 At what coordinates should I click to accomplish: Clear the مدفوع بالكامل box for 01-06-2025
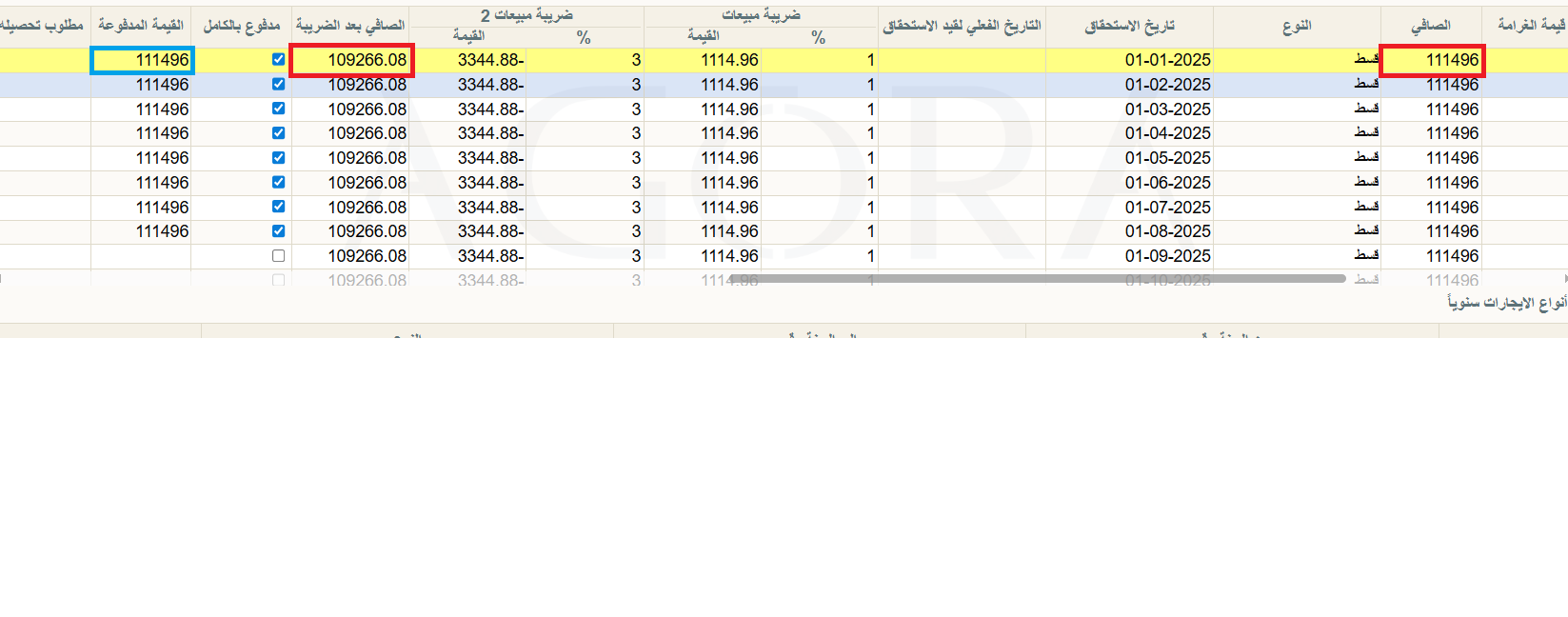[x=278, y=182]
